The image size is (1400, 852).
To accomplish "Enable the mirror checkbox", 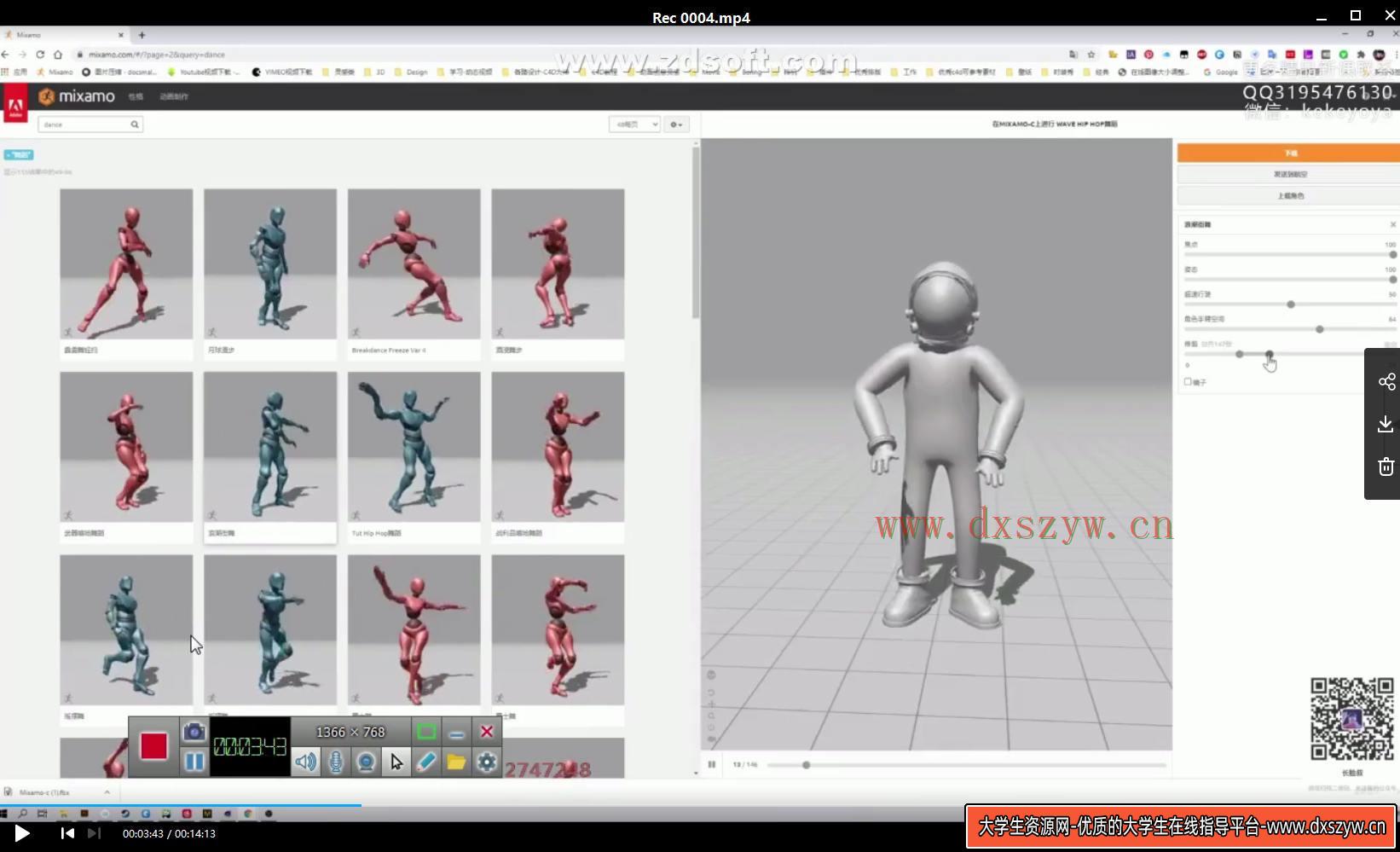I will click(1188, 382).
